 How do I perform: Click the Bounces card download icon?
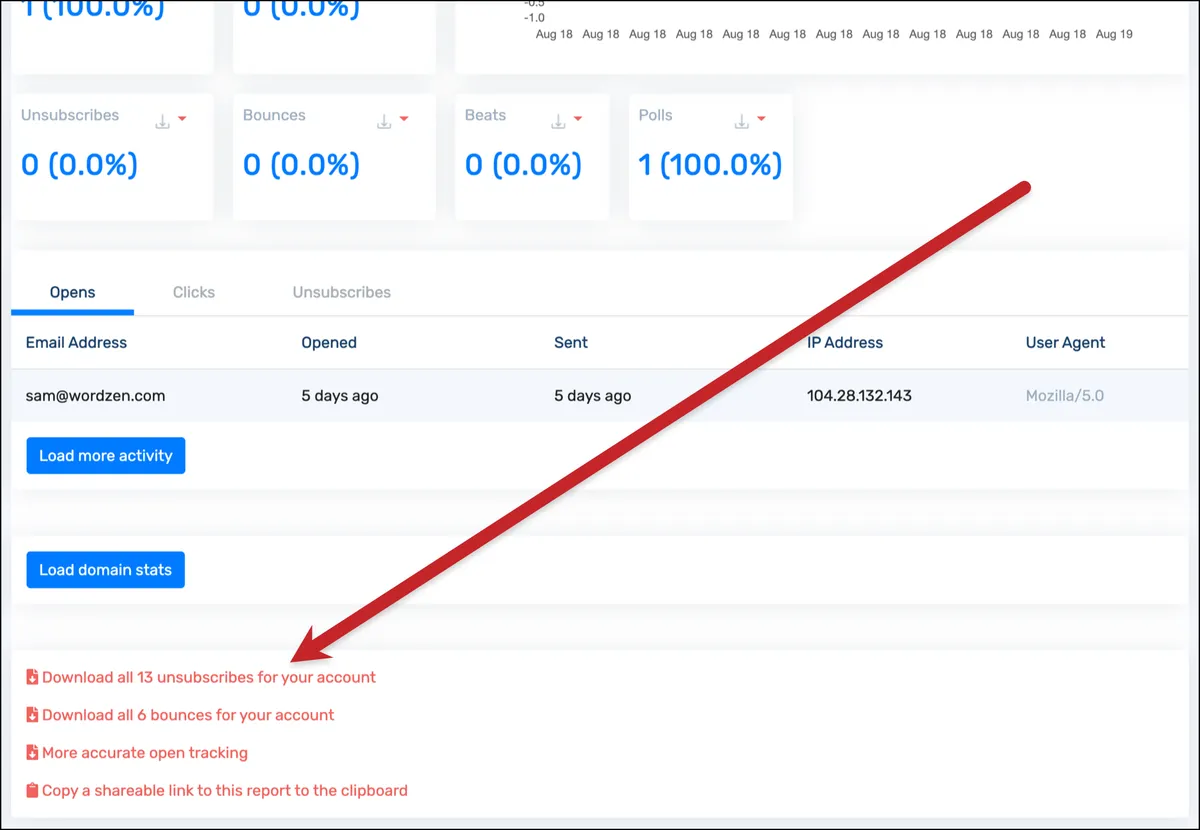(x=384, y=122)
